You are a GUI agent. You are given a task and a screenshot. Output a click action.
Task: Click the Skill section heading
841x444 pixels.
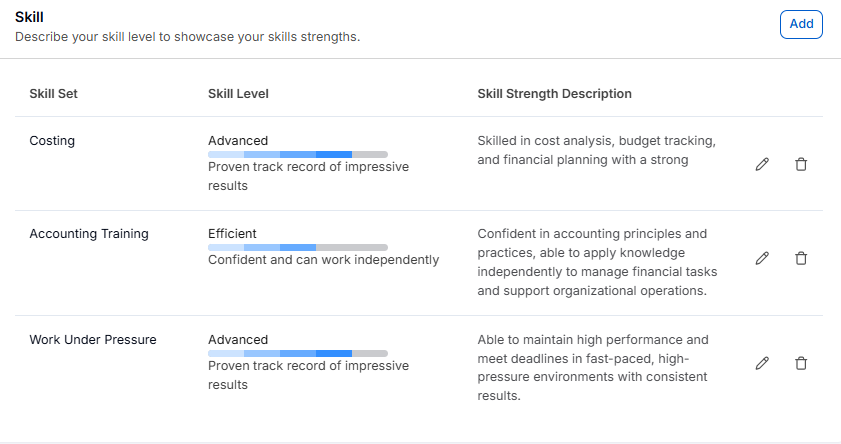[x=29, y=17]
